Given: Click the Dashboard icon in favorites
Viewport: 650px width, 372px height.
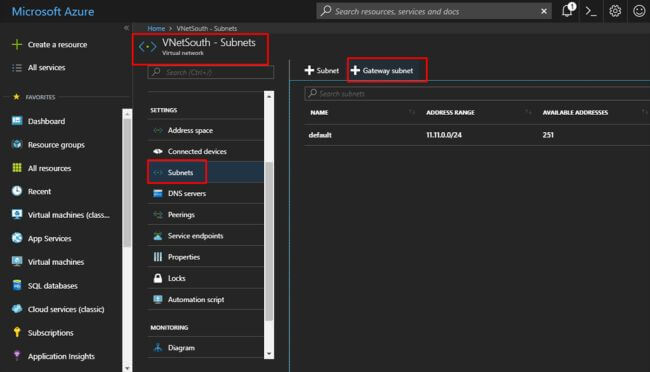Looking at the screenshot, I should (x=17, y=121).
